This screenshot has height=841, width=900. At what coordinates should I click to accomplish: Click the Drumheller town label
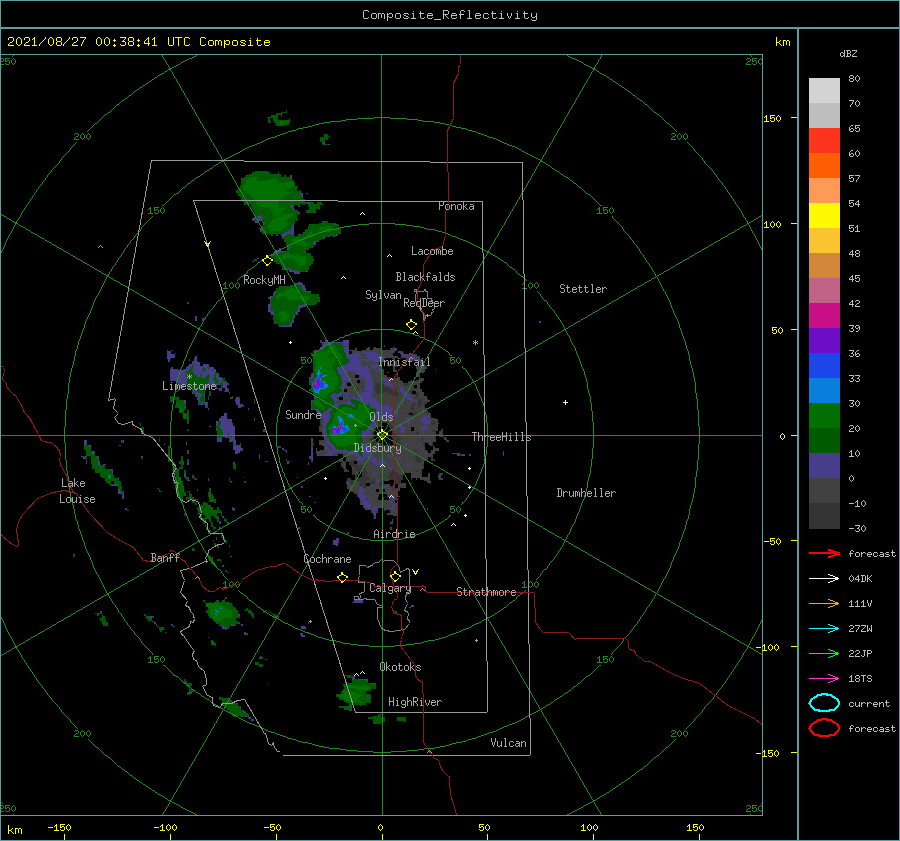click(x=586, y=493)
